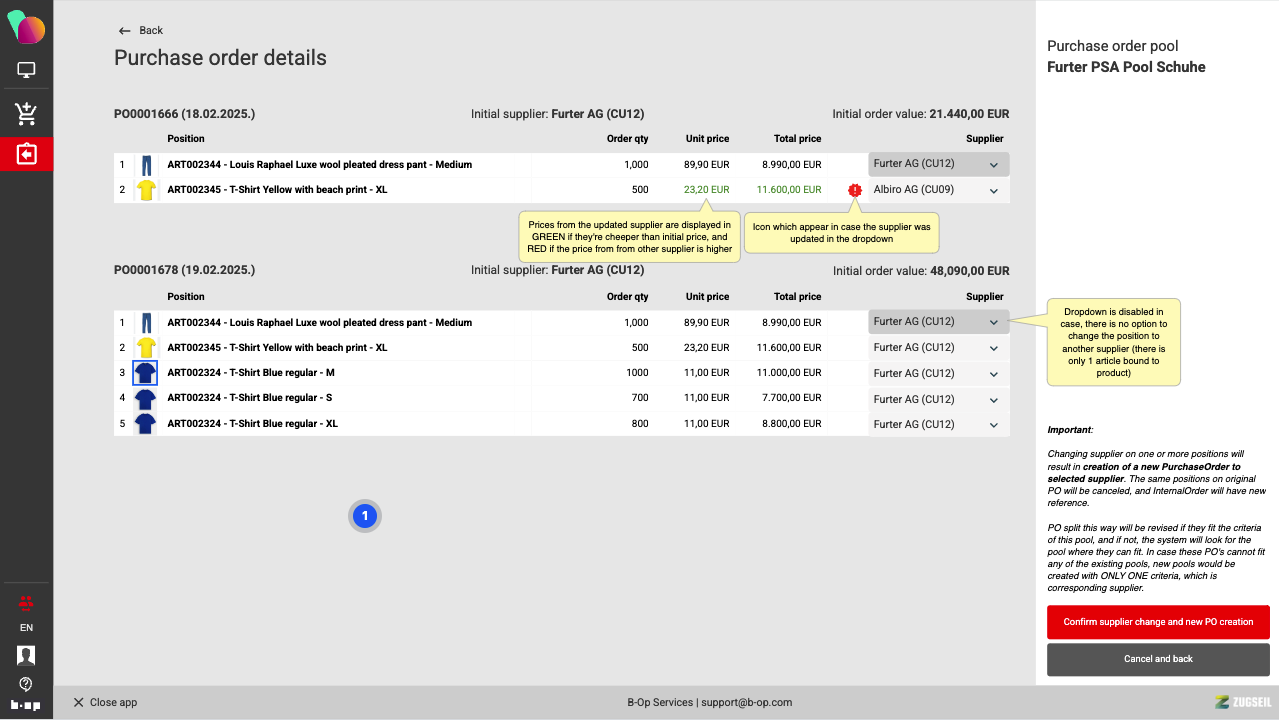The image size is (1279, 720).
Task: Open supplier dropdown for T-Shirt Blue regular - XL
Action: [x=938, y=424]
